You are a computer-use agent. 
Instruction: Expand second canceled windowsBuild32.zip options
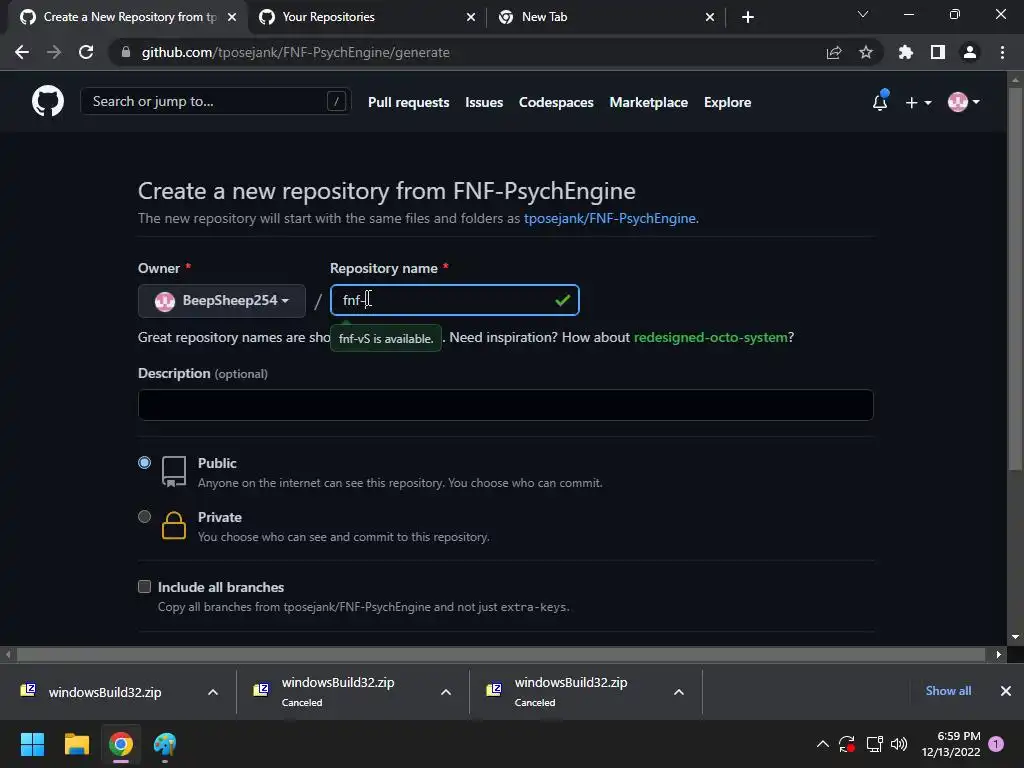pyautogui.click(x=446, y=692)
